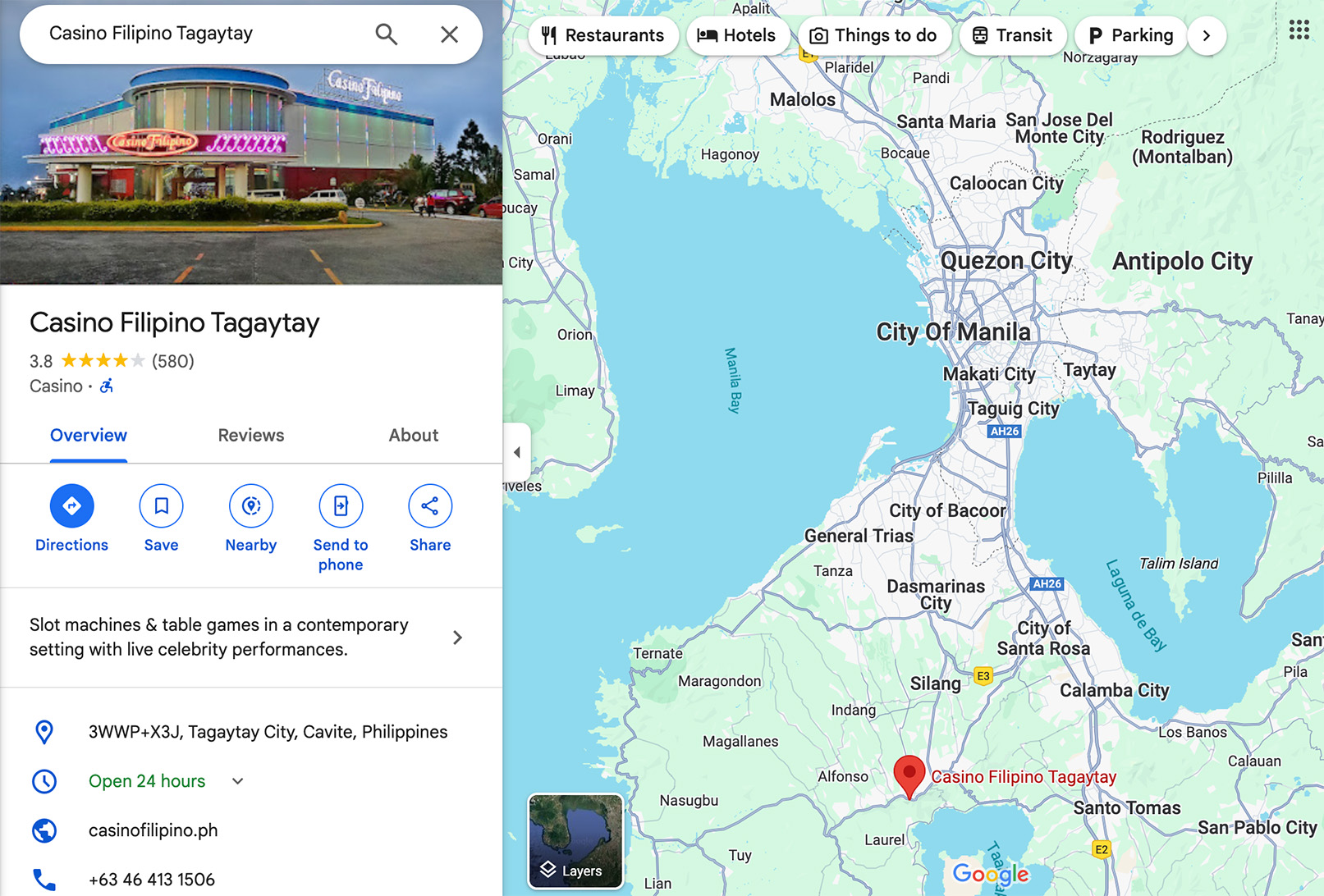Click the Send to phone icon

341,506
